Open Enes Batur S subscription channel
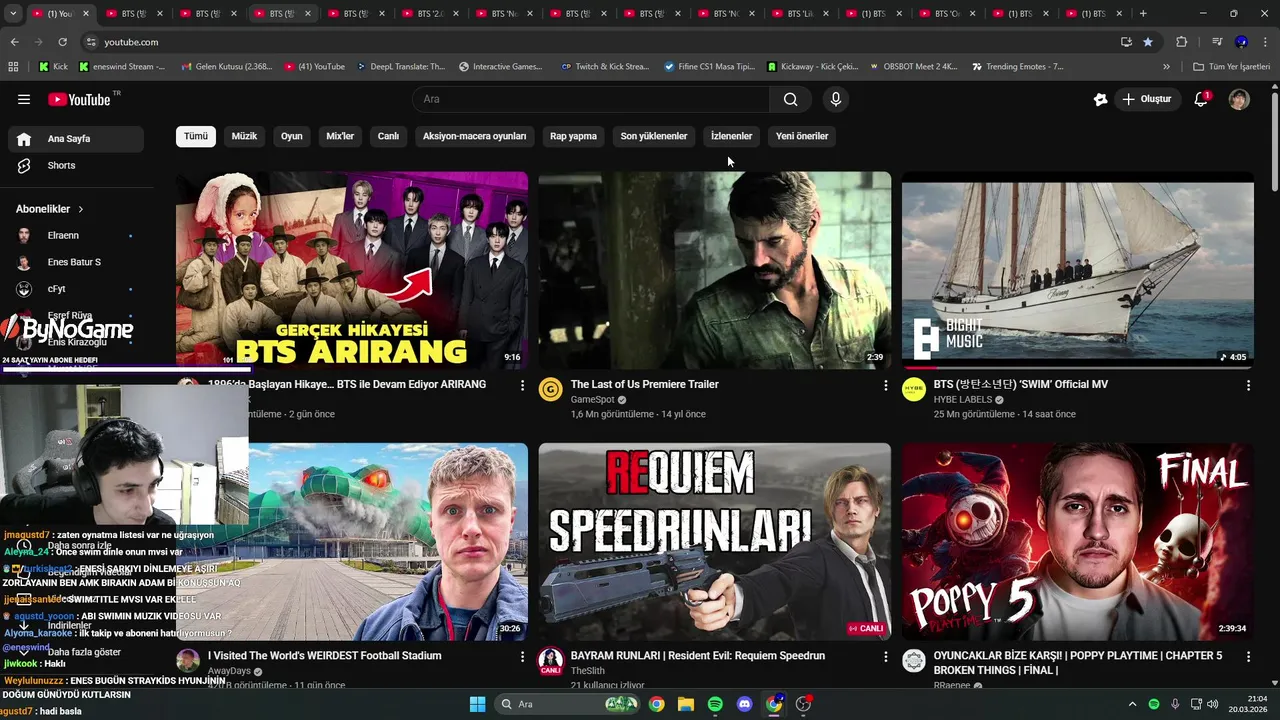The width and height of the screenshot is (1280, 720). (76, 262)
